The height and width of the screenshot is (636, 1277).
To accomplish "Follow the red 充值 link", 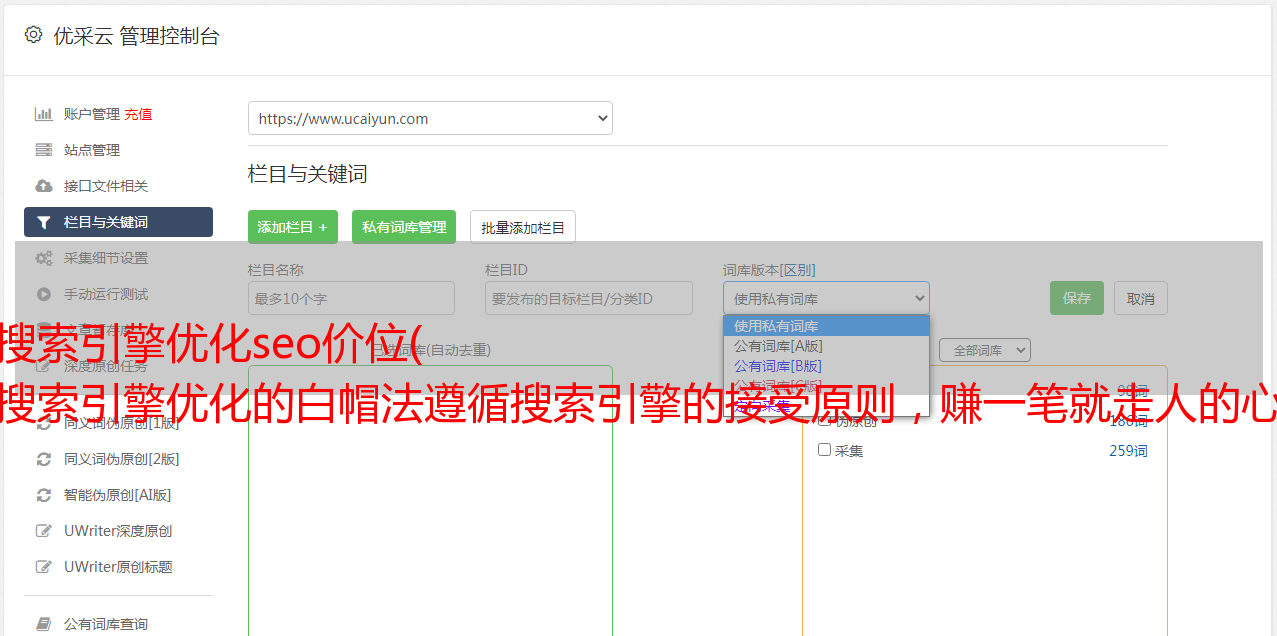I will pos(138,114).
